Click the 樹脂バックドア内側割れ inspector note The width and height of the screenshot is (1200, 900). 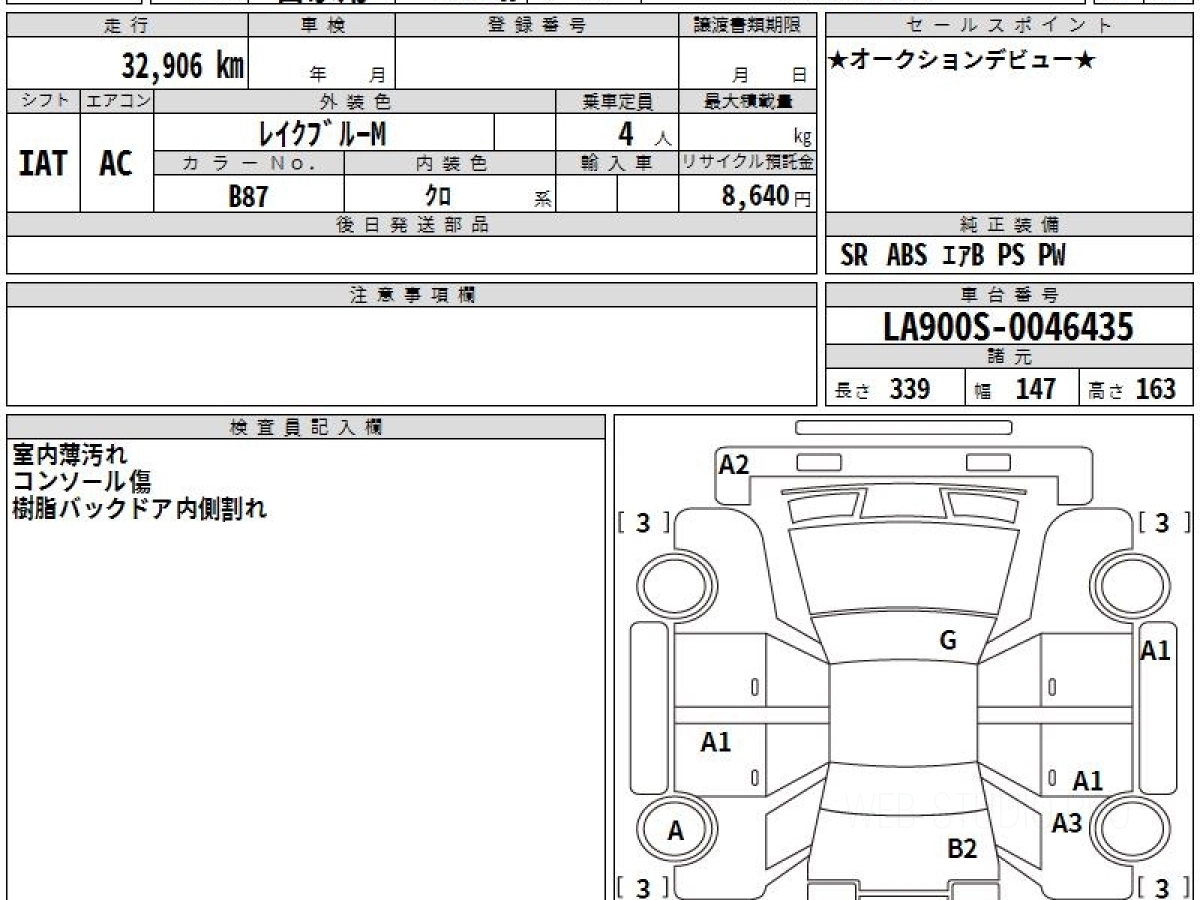pos(139,508)
